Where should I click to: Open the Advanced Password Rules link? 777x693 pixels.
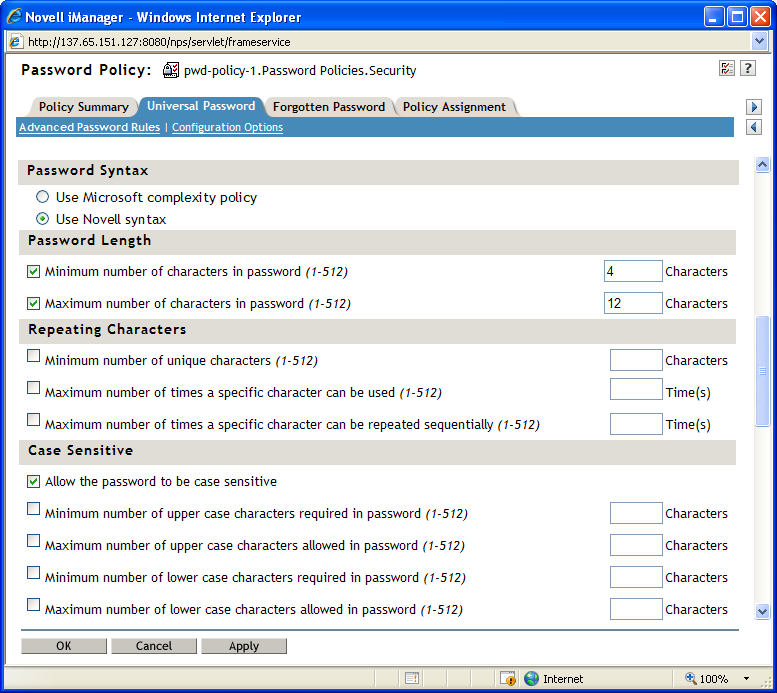(x=90, y=127)
